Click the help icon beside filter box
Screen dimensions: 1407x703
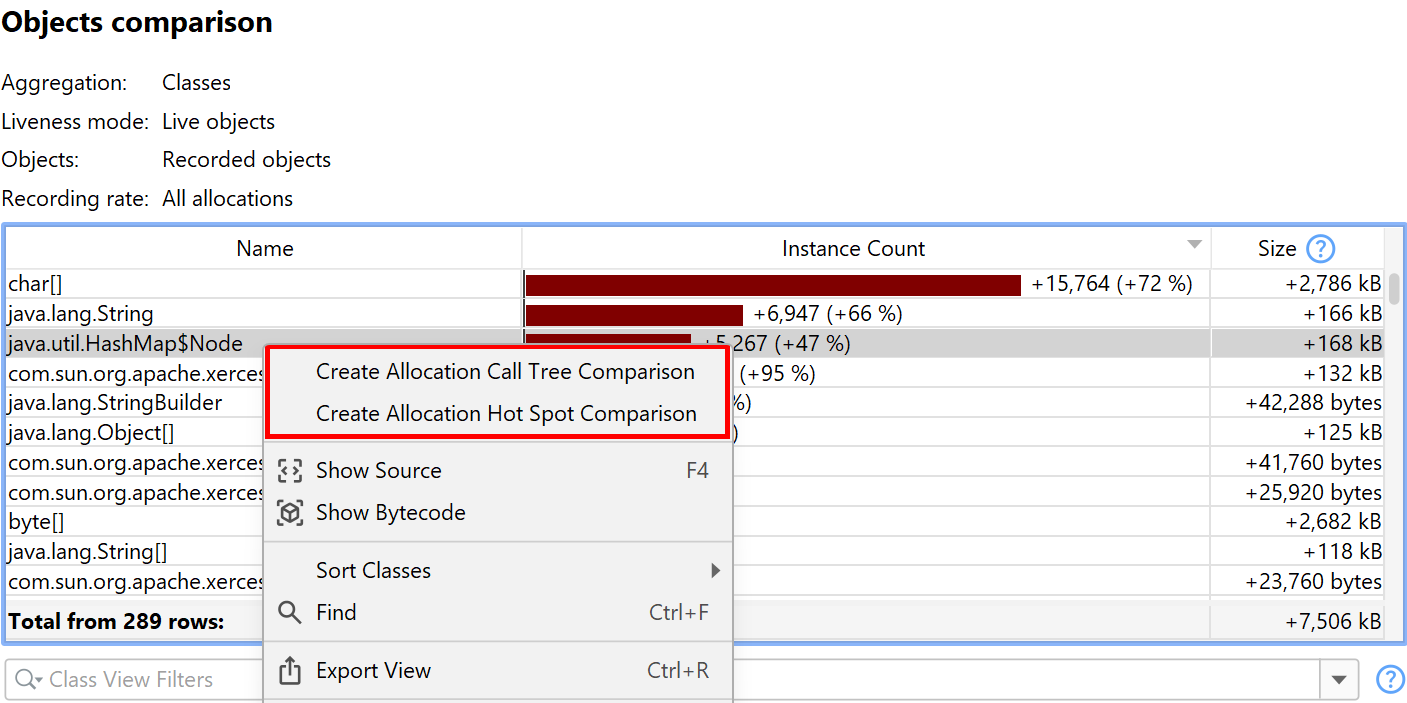click(1390, 680)
